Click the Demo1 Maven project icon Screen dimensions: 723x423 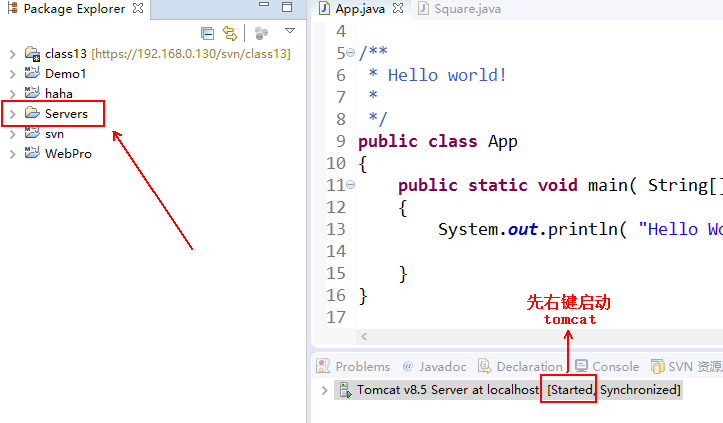32,72
